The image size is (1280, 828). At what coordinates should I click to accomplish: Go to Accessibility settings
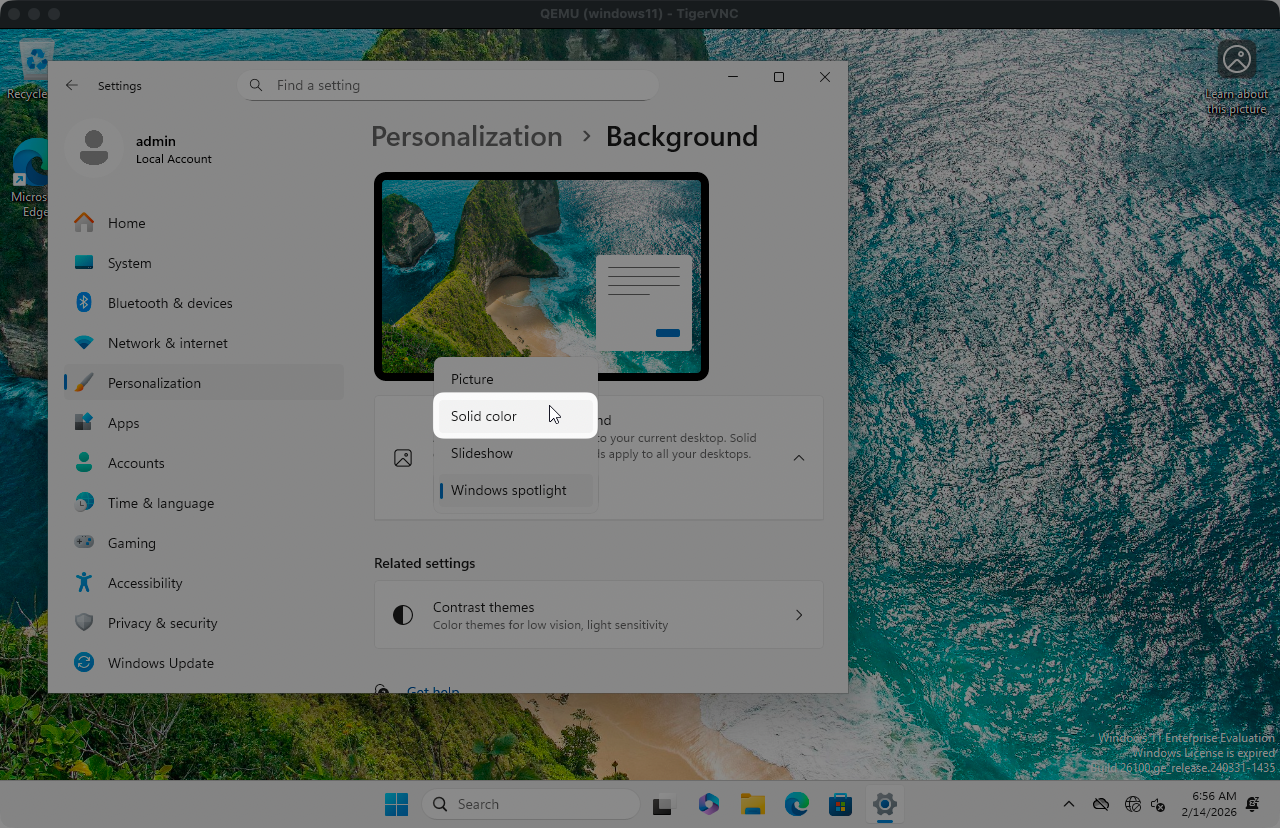point(145,583)
